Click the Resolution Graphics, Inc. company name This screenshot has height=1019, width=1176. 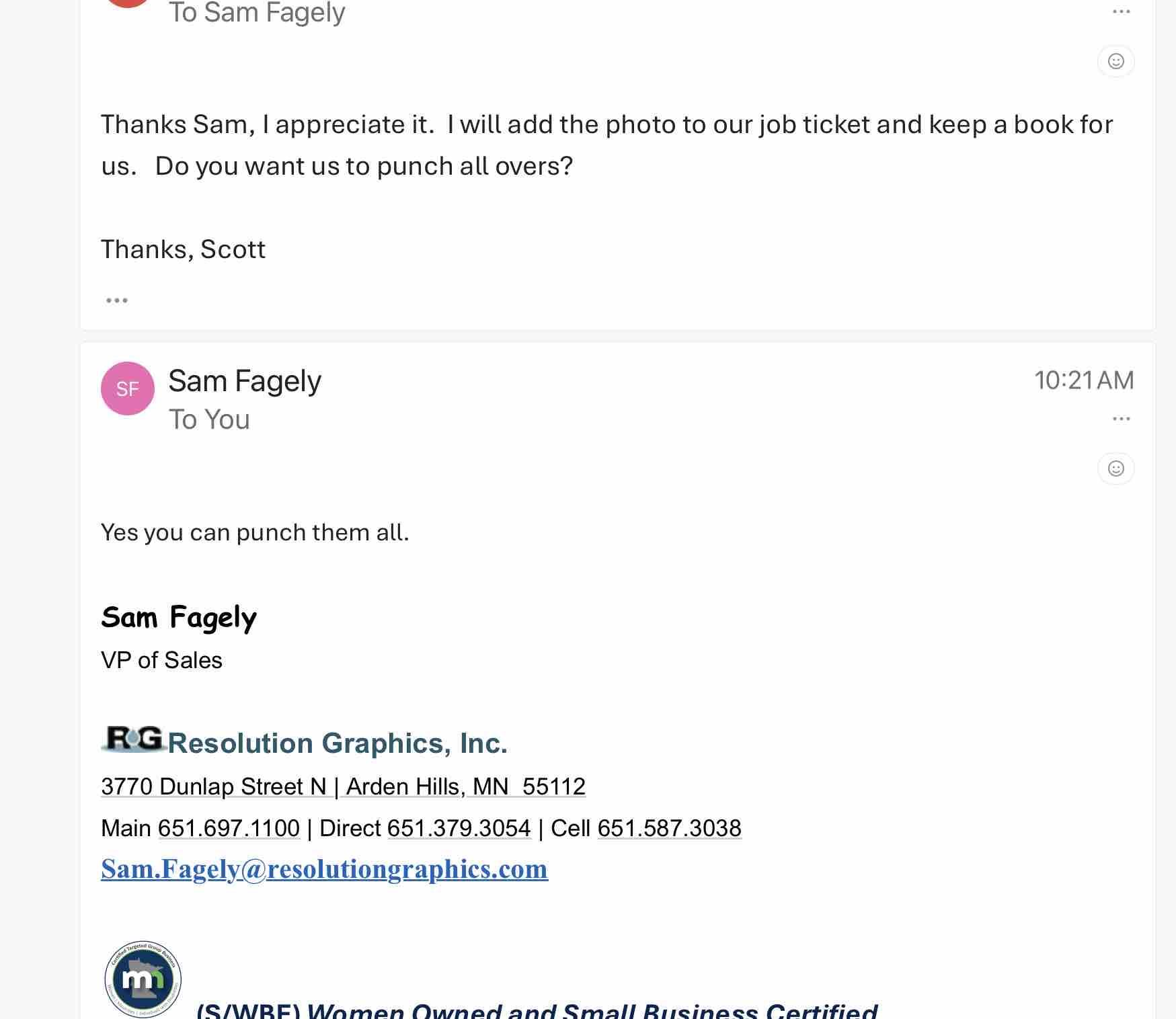pyautogui.click(x=337, y=743)
